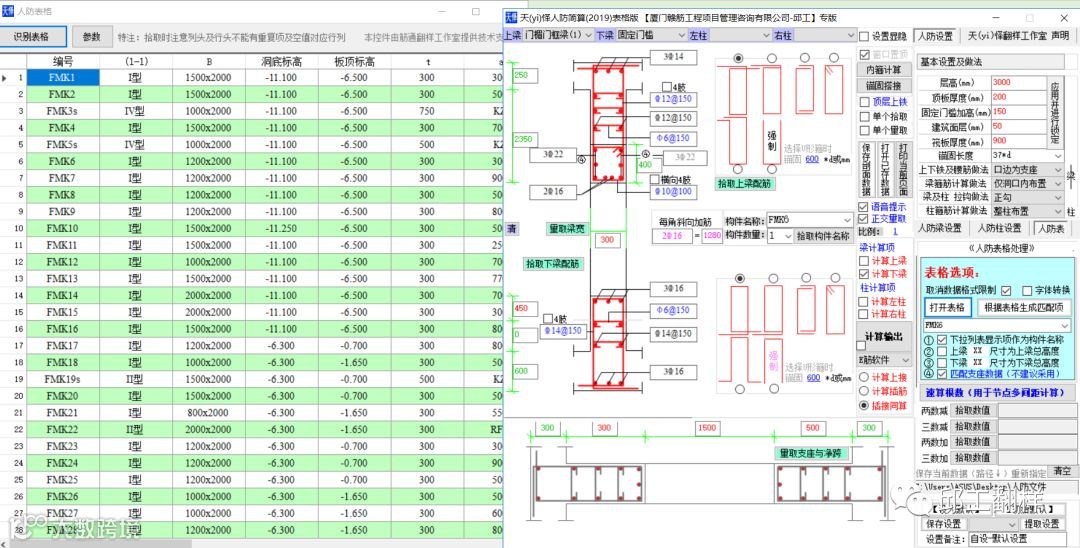This screenshot has height=548, width=1080.
Task: Click the 筏板厚度(mm) field with 900
Action: pos(1019,141)
